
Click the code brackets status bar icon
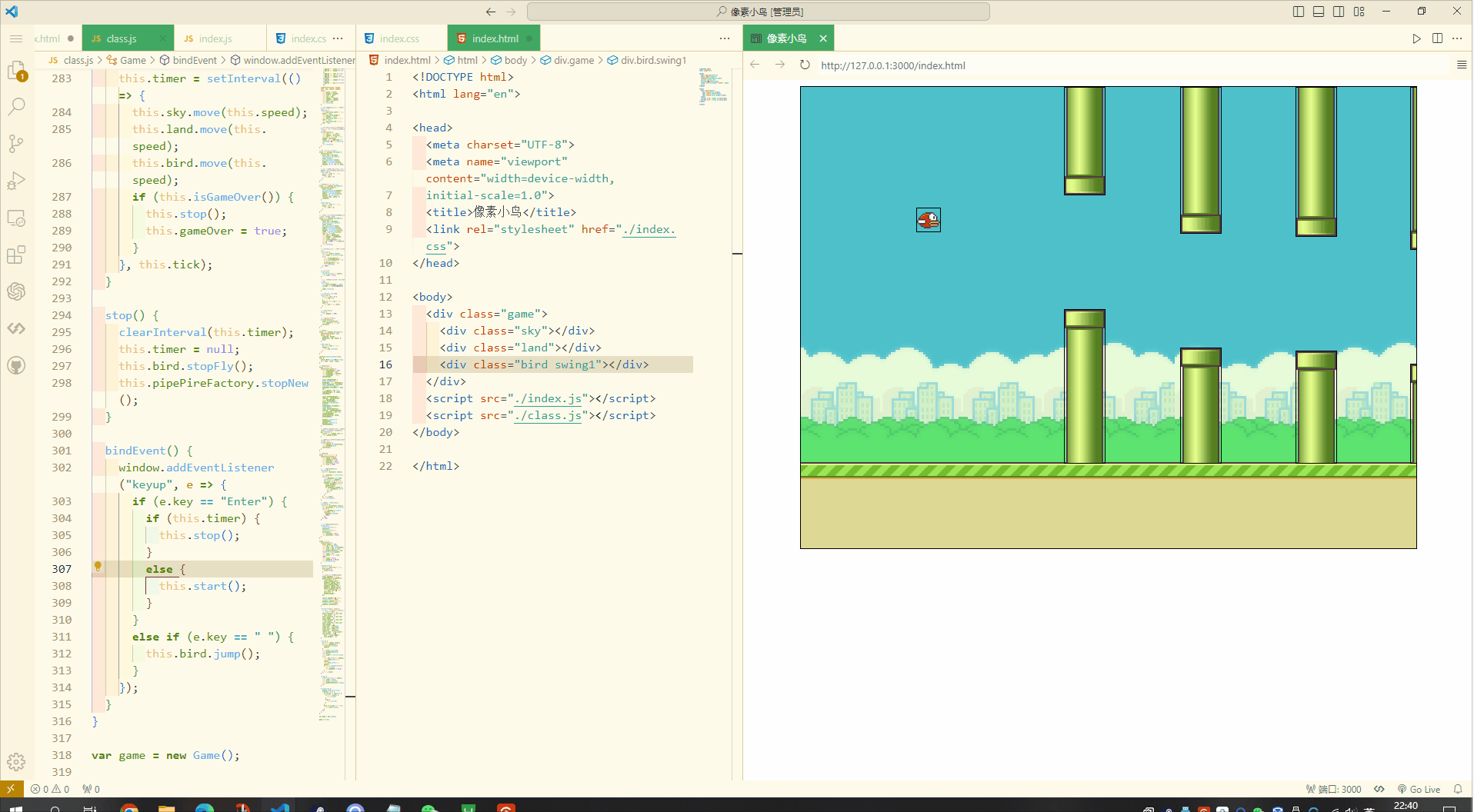(x=1379, y=789)
